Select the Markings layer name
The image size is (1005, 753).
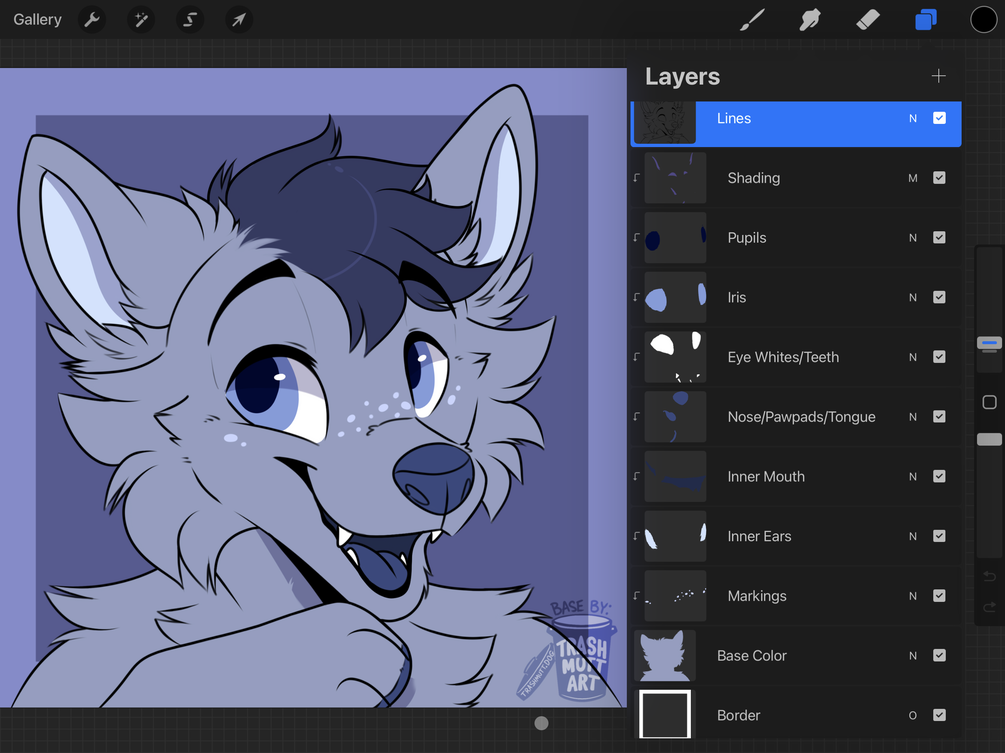pos(757,596)
